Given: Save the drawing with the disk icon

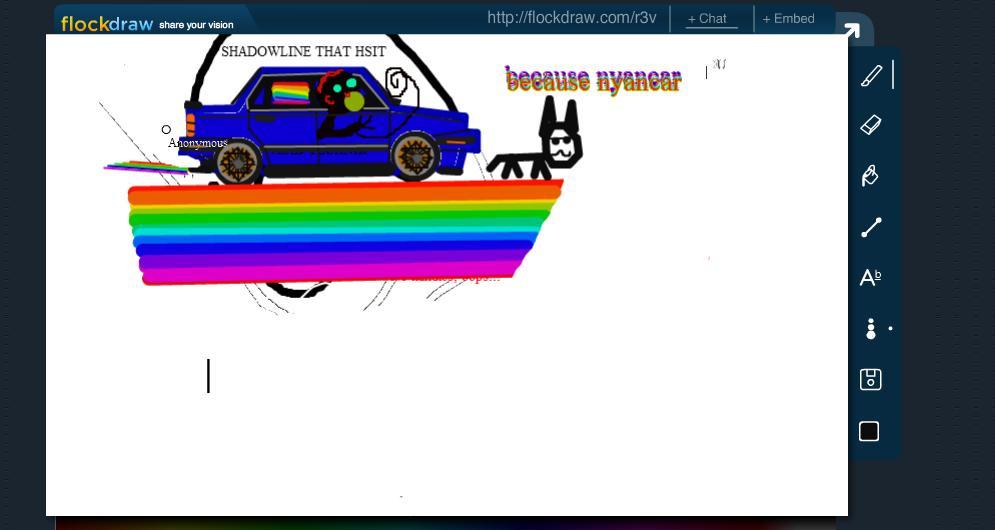Looking at the screenshot, I should tap(870, 379).
